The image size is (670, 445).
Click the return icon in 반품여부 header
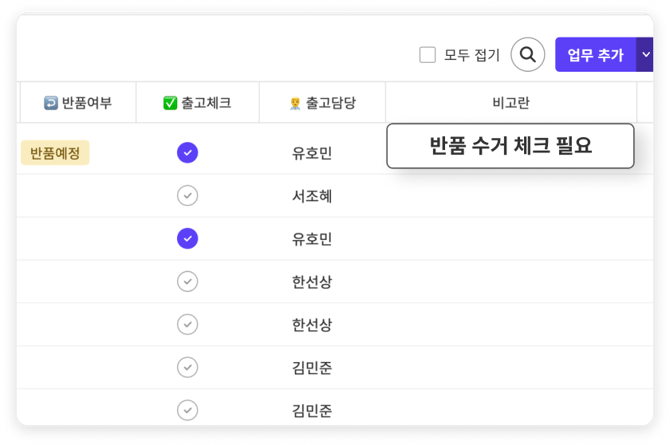point(51,102)
